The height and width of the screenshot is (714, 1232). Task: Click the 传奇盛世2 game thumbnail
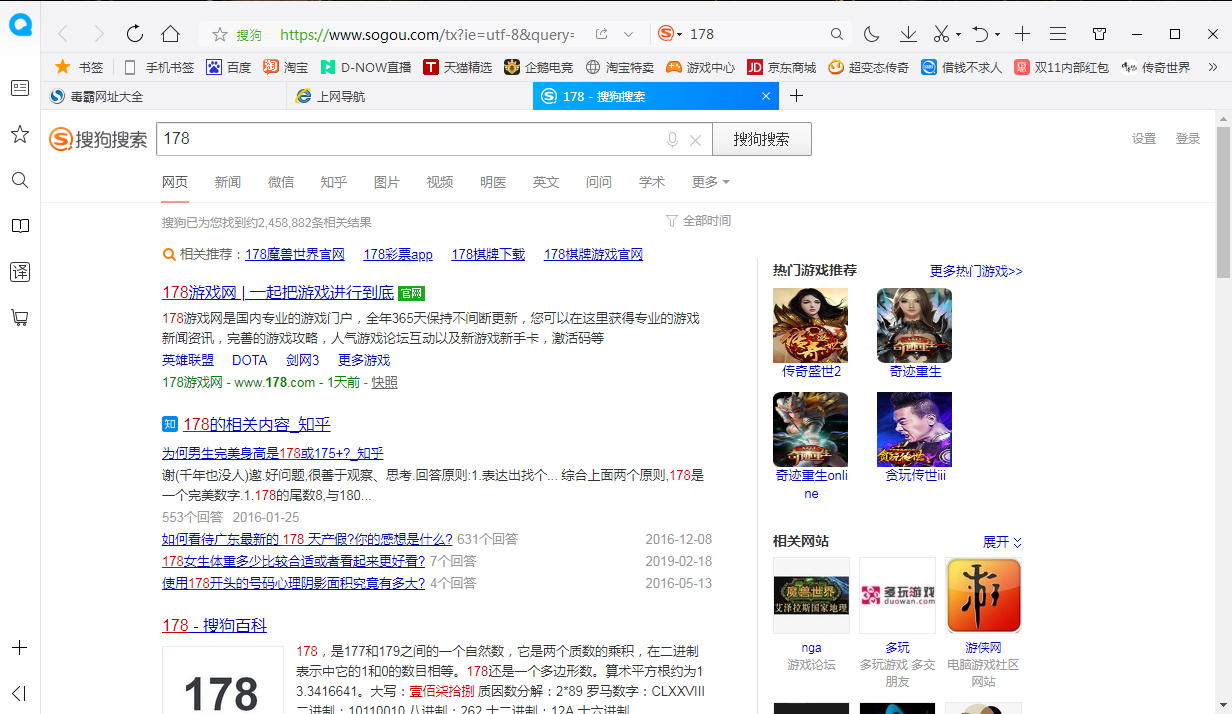click(x=810, y=325)
